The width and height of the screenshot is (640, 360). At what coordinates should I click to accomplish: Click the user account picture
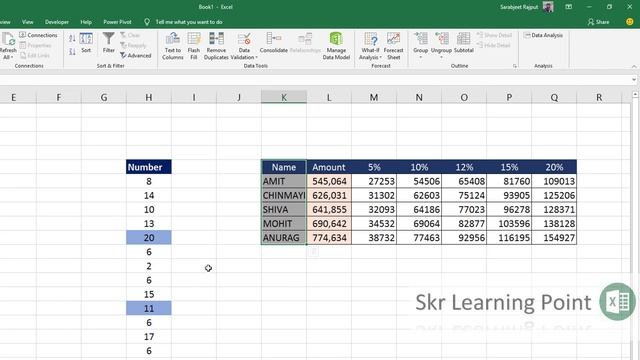pos(548,7)
